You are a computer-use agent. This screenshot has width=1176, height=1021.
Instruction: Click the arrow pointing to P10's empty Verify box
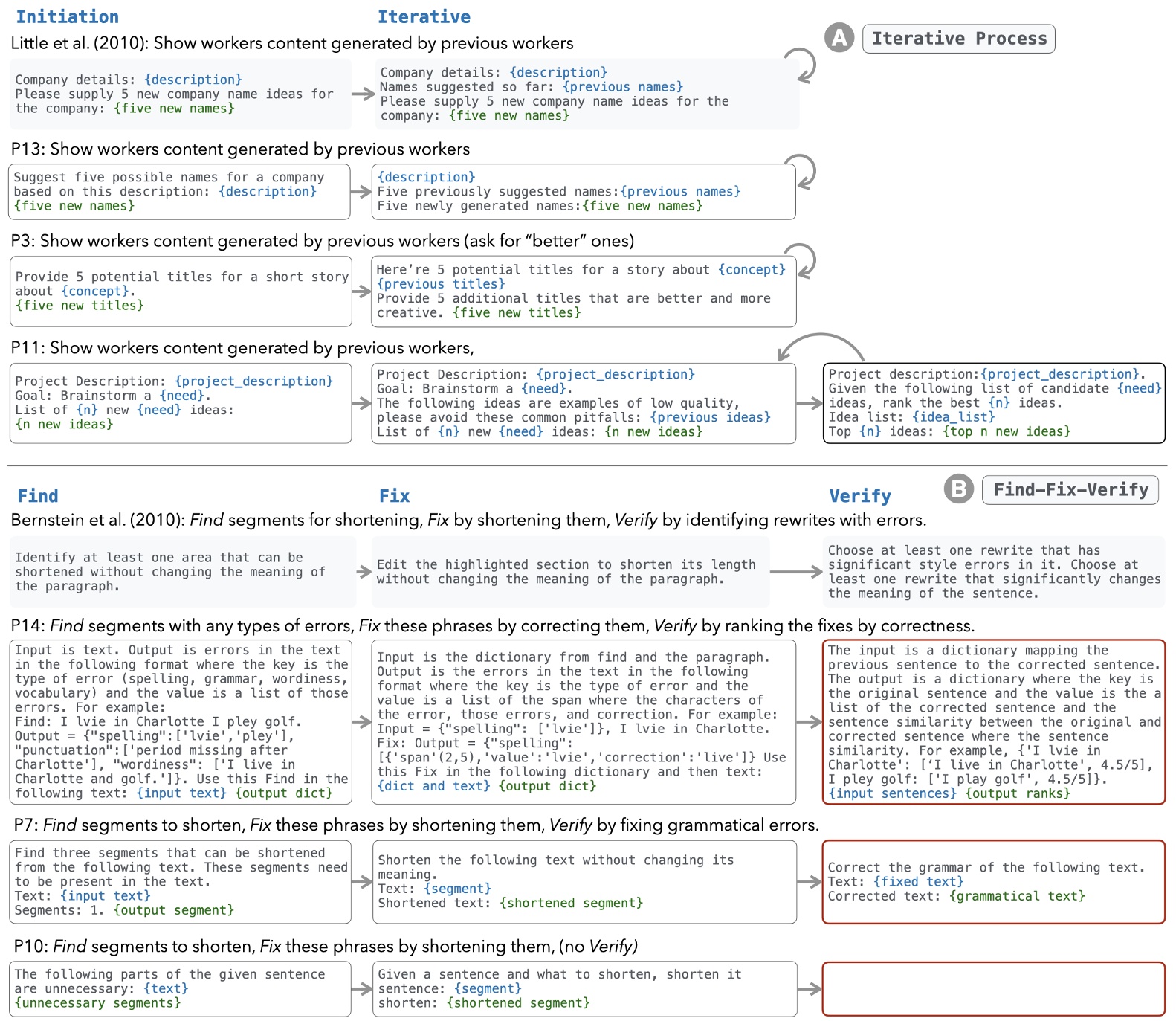(x=809, y=989)
